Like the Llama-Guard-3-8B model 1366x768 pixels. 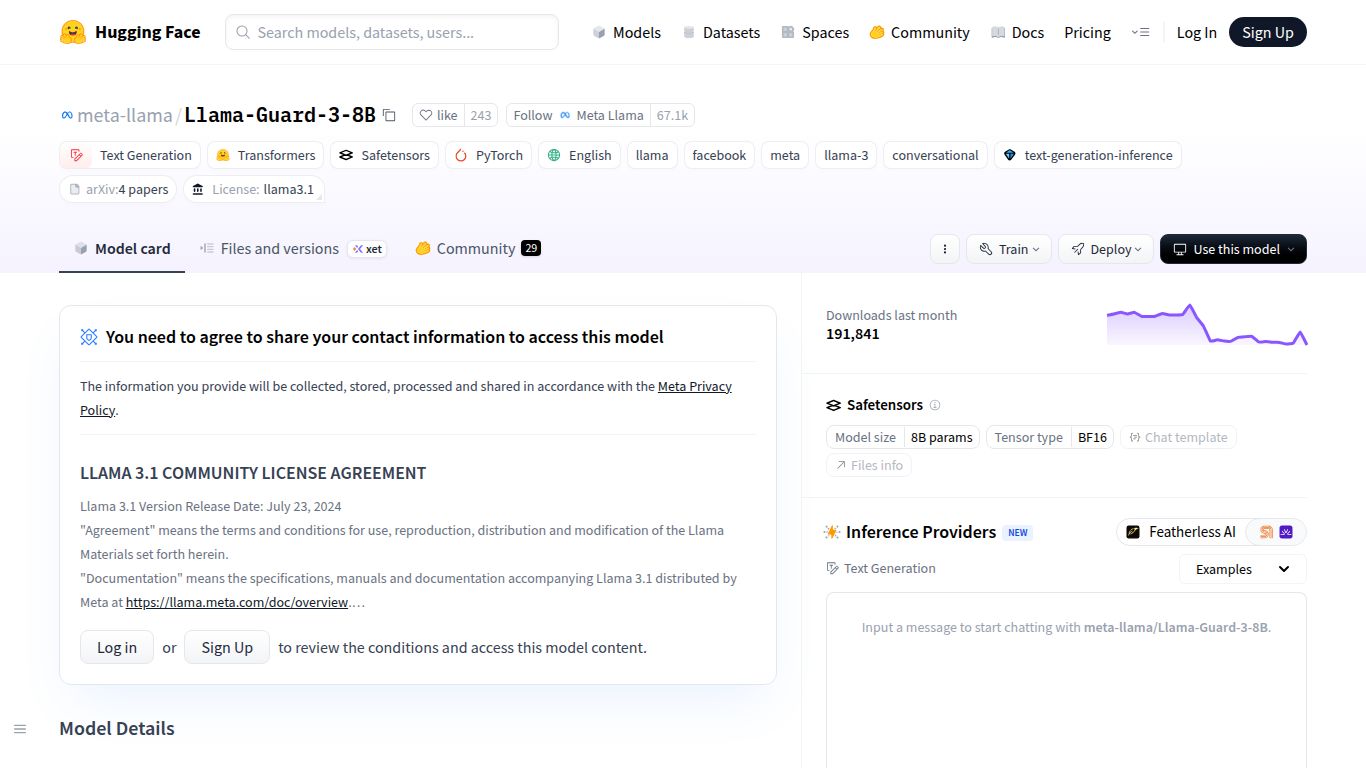click(438, 115)
